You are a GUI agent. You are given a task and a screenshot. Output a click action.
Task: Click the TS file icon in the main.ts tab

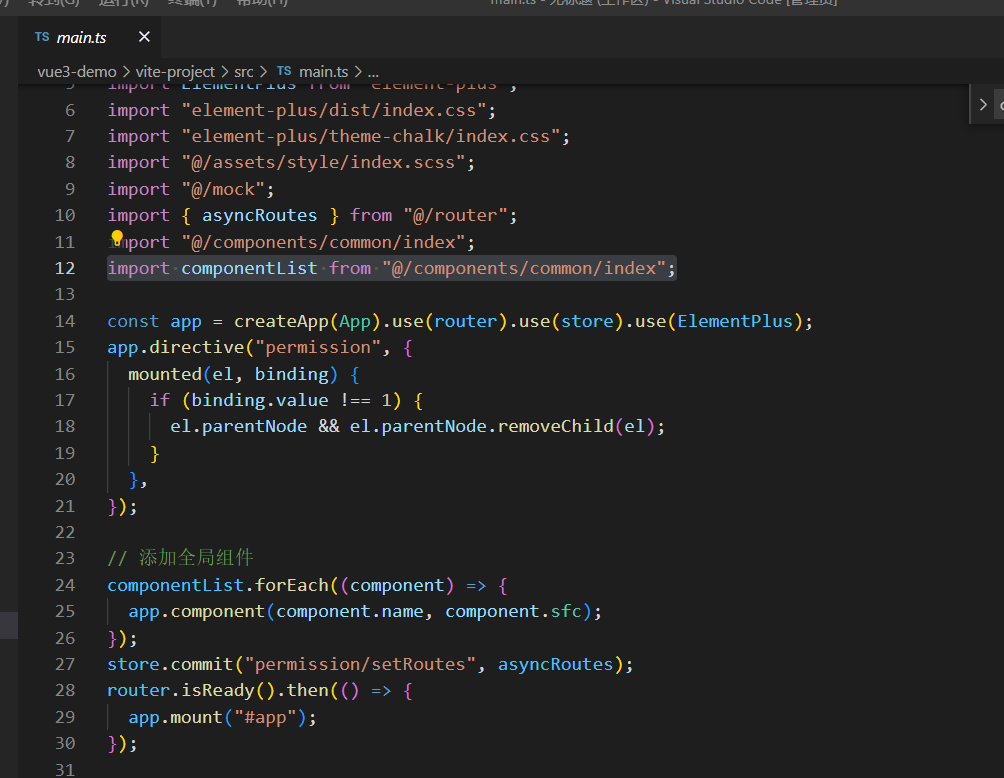(41, 37)
